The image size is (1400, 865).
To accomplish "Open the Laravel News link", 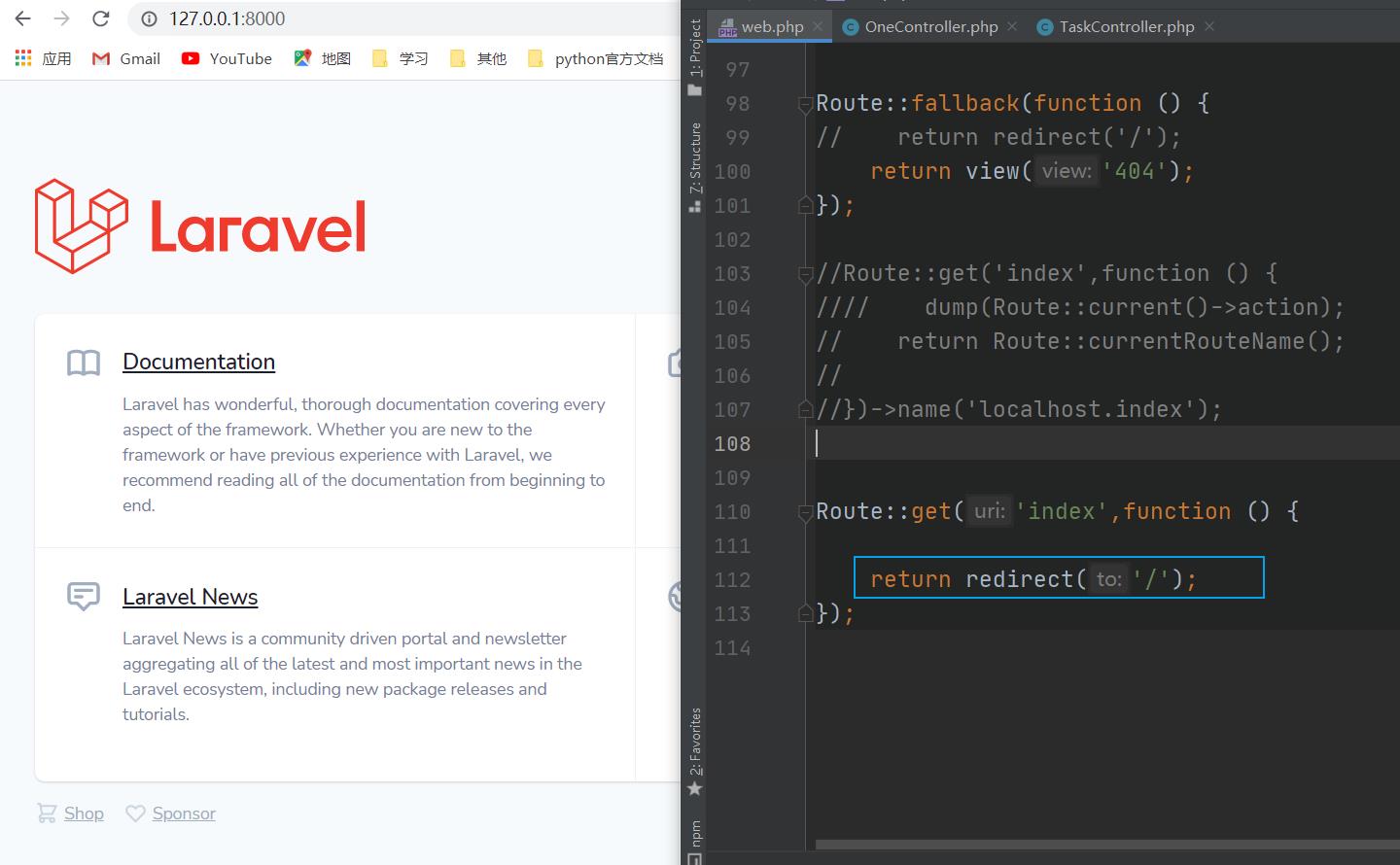I will (x=190, y=597).
